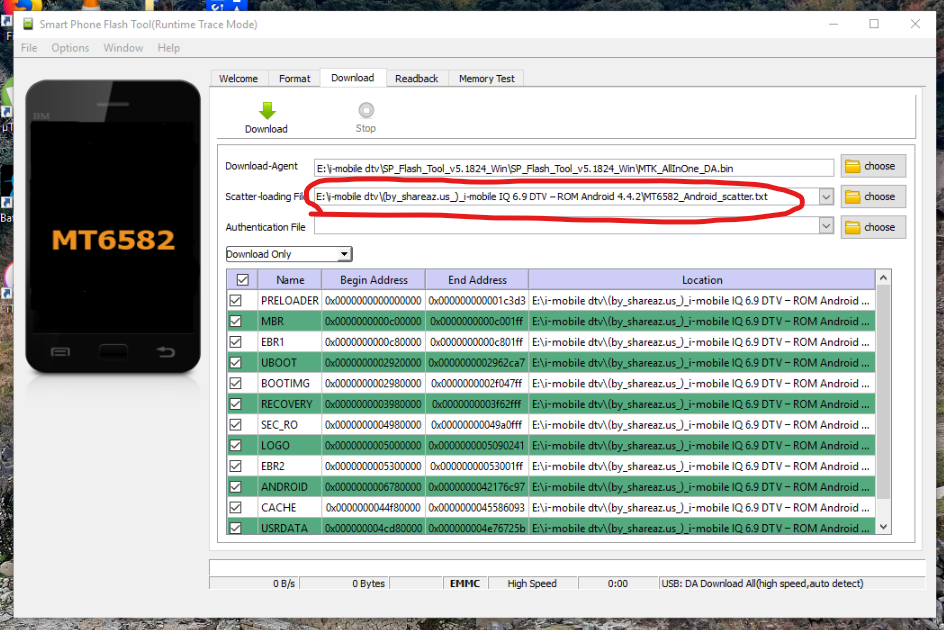This screenshot has width=944, height=630.
Task: Expand the Authentication File dropdown arrow
Action: tap(826, 226)
